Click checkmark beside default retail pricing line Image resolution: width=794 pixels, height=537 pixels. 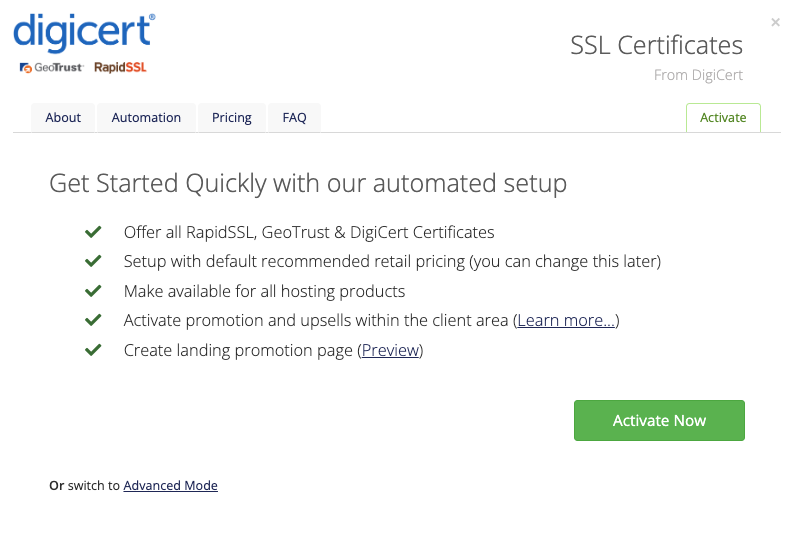[x=93, y=261]
